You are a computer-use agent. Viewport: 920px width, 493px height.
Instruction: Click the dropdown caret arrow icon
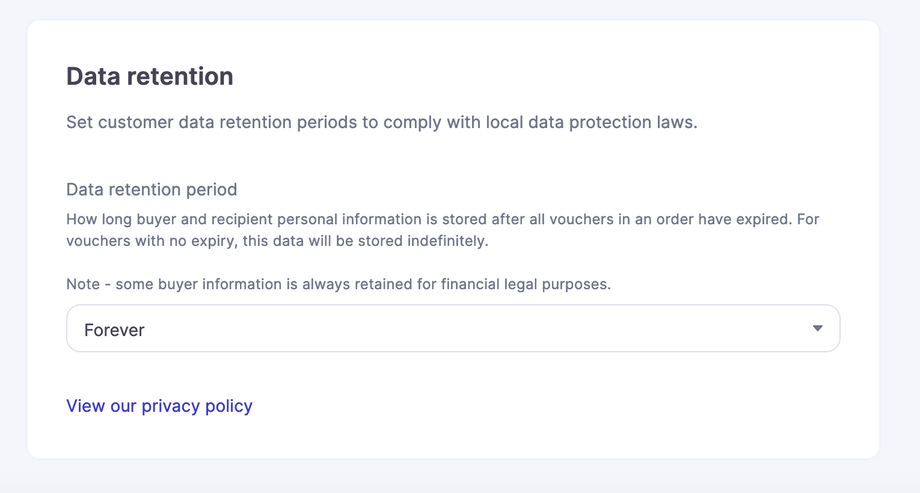click(x=817, y=329)
